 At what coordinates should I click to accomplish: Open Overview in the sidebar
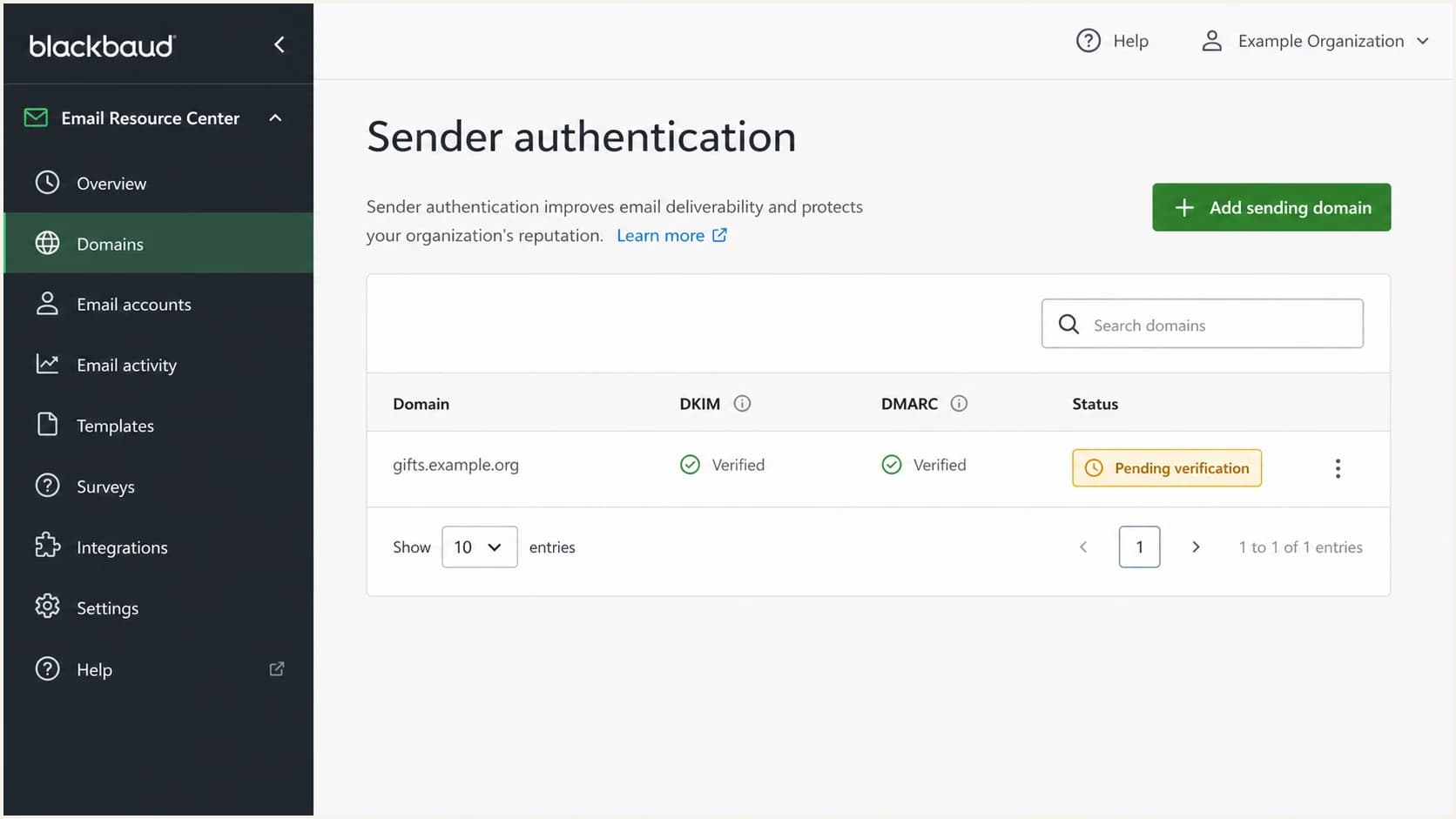pyautogui.click(x=158, y=184)
